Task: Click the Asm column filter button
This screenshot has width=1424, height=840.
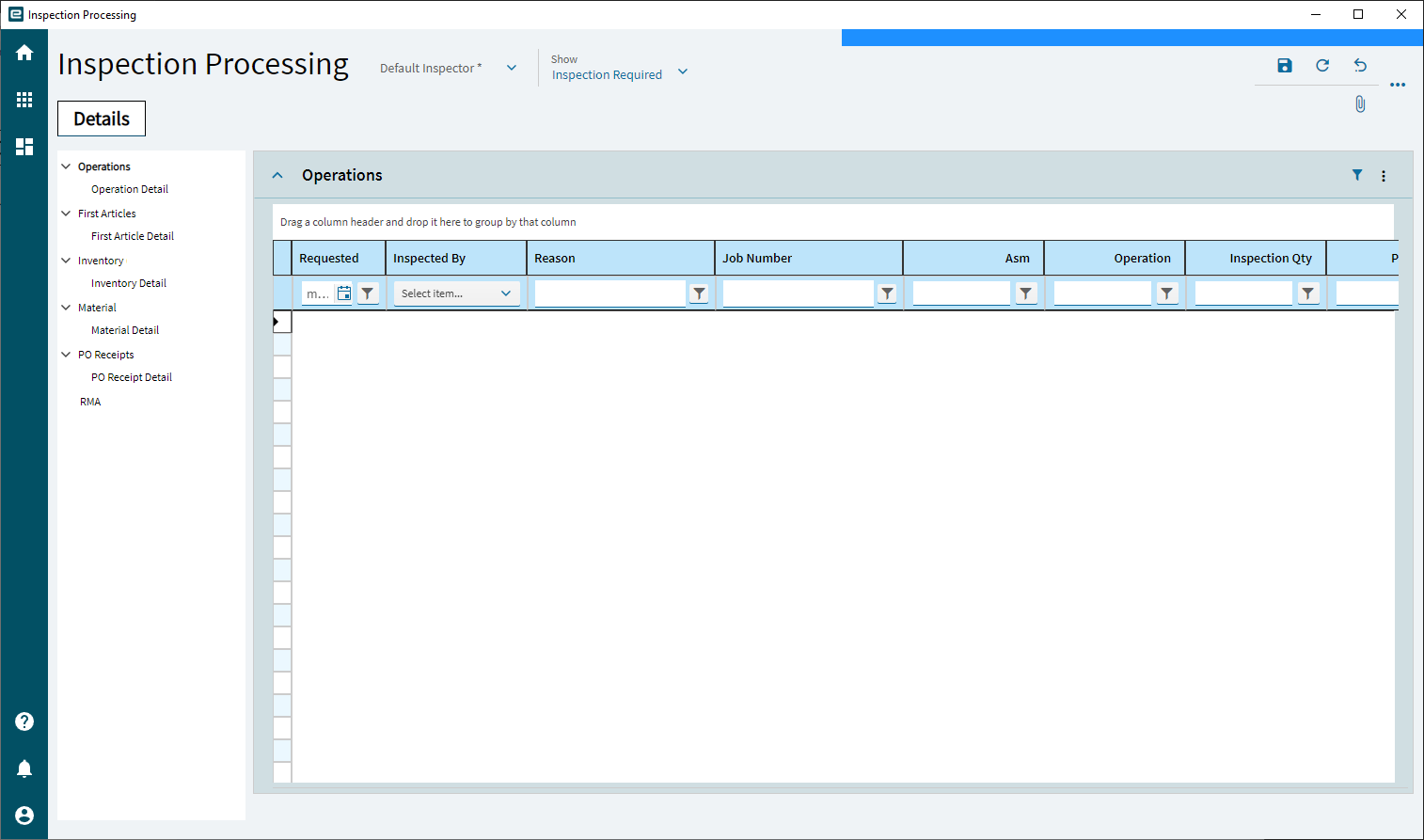Action: [x=1026, y=293]
